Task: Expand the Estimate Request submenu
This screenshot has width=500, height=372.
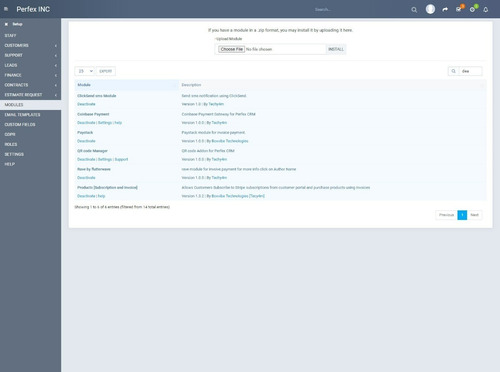Action: tap(30, 95)
